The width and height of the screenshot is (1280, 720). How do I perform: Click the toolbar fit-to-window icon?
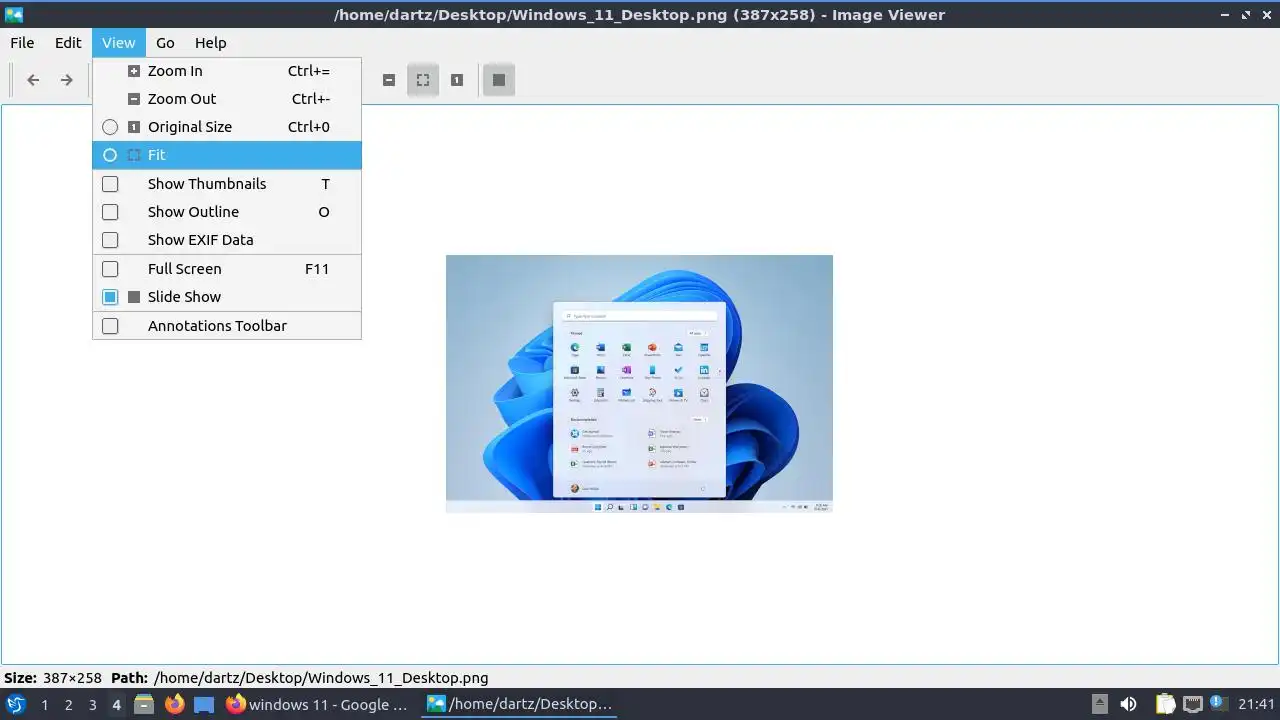click(423, 80)
